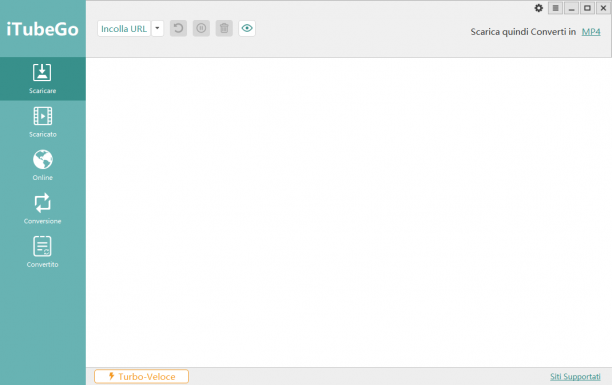Open the hamburger menu icon
Screen dimensions: 612x385
point(555,8)
